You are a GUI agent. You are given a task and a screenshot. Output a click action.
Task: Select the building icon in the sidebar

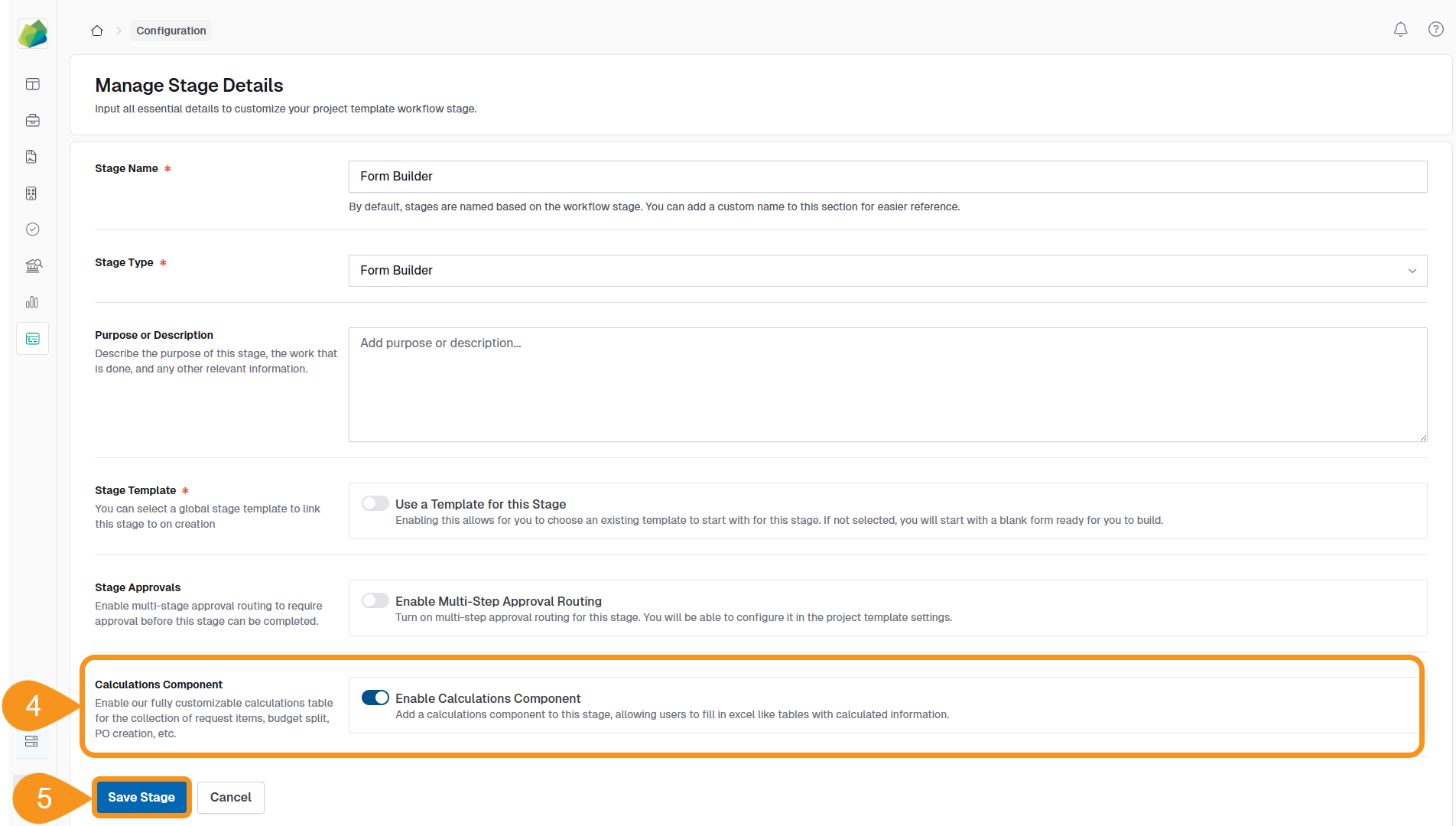pyautogui.click(x=31, y=193)
